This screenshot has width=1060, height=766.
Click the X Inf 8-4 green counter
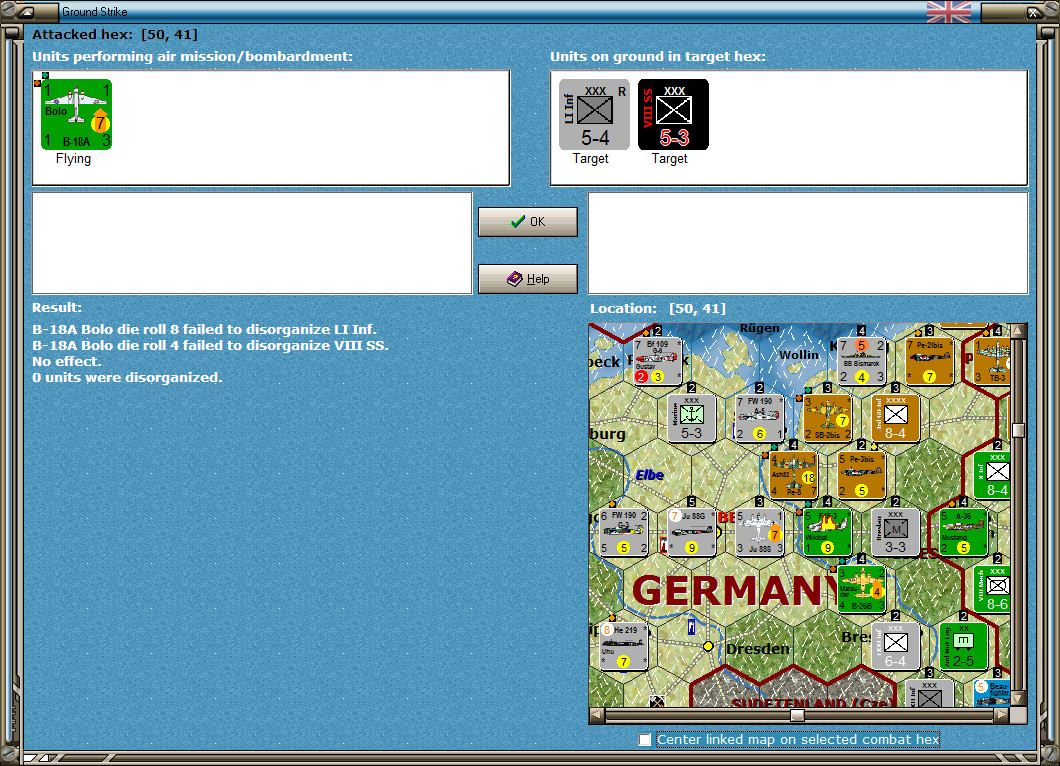(x=992, y=475)
